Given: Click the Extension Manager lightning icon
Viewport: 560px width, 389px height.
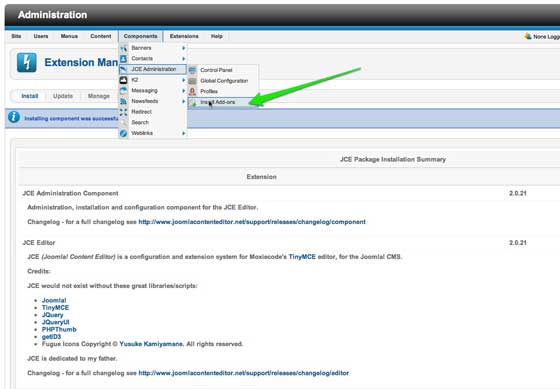Looking at the screenshot, I should coord(27,63).
